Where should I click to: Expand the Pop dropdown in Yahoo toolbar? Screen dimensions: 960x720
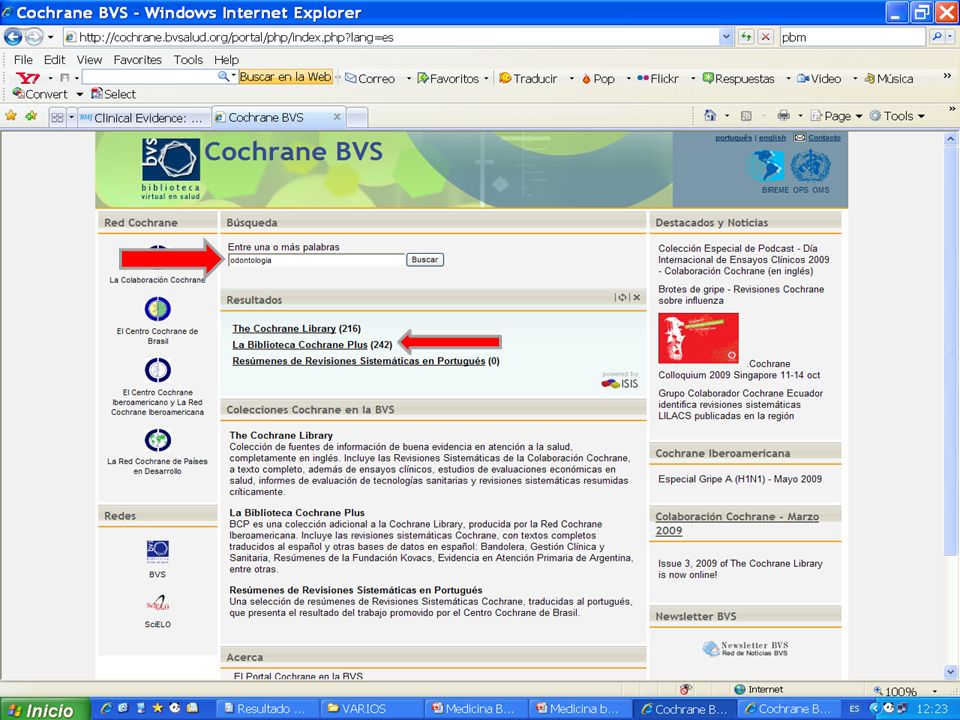(x=628, y=79)
